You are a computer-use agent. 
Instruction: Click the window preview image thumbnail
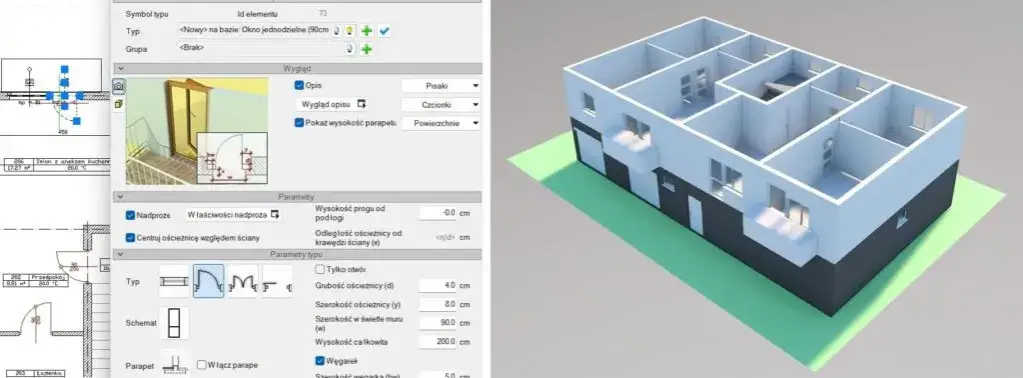[x=197, y=131]
